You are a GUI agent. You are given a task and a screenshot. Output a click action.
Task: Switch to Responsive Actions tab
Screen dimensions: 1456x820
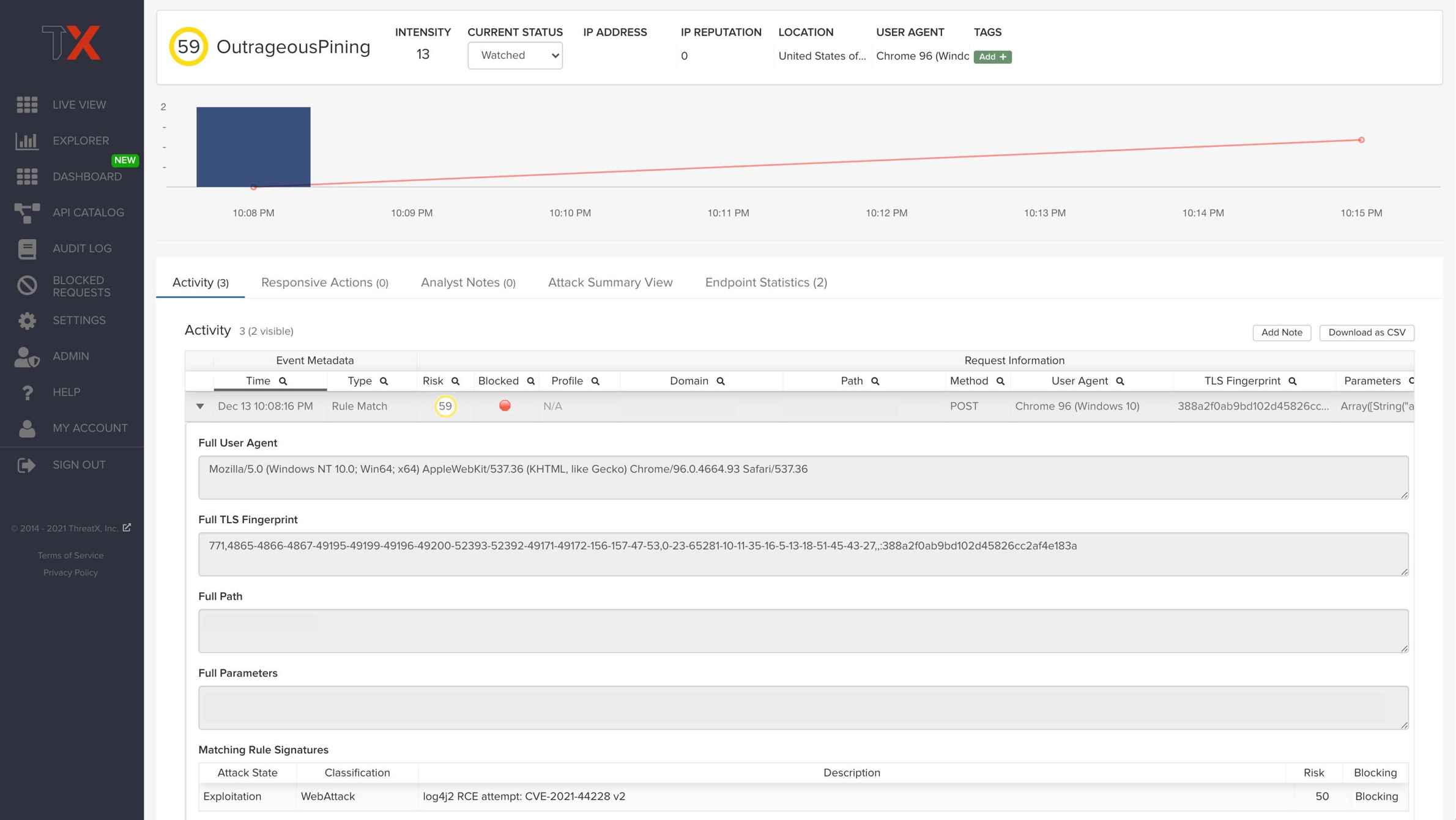pos(324,283)
